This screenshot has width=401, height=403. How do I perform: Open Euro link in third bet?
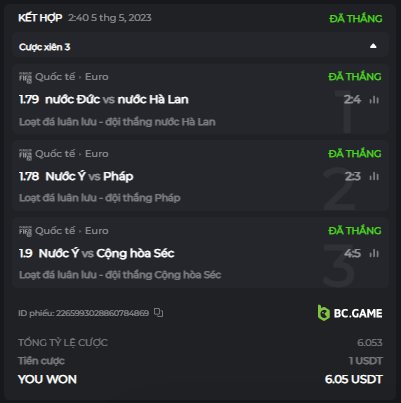(97, 231)
